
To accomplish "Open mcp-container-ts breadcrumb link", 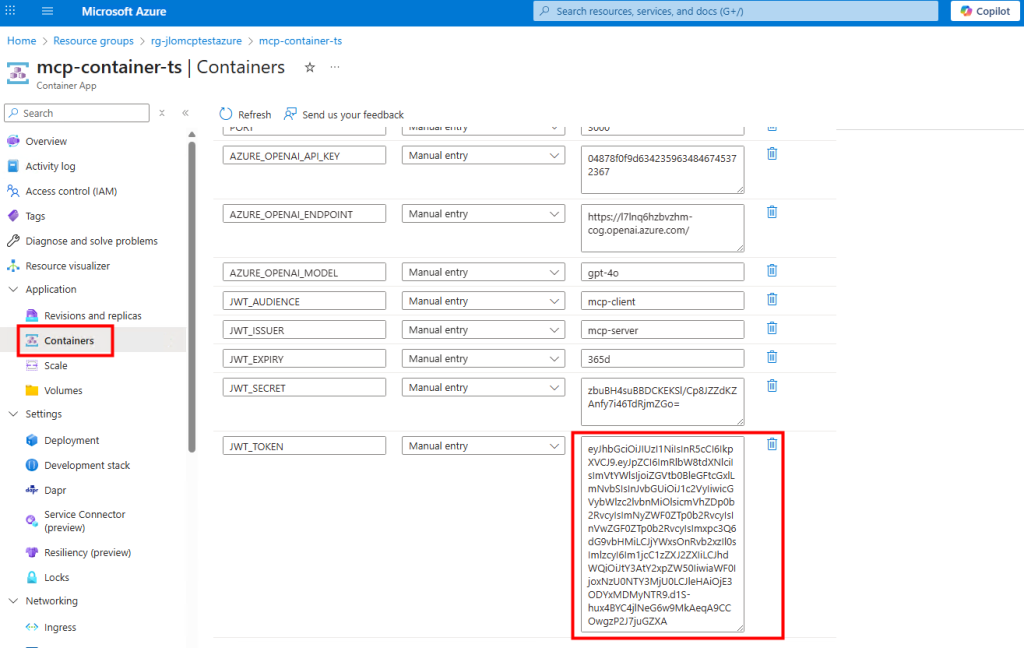I will point(300,40).
